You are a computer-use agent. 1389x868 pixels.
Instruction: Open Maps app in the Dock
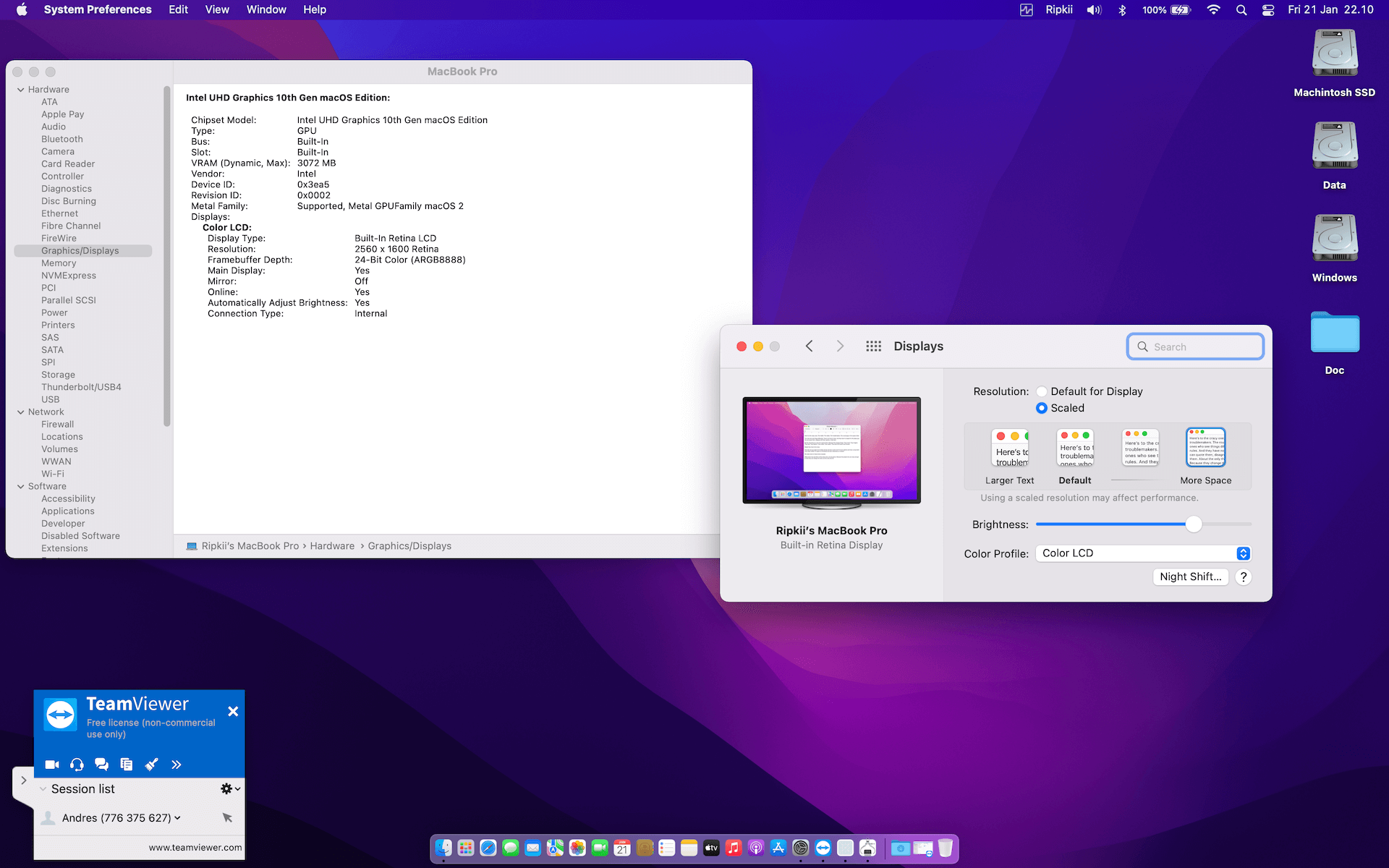pyautogui.click(x=555, y=848)
